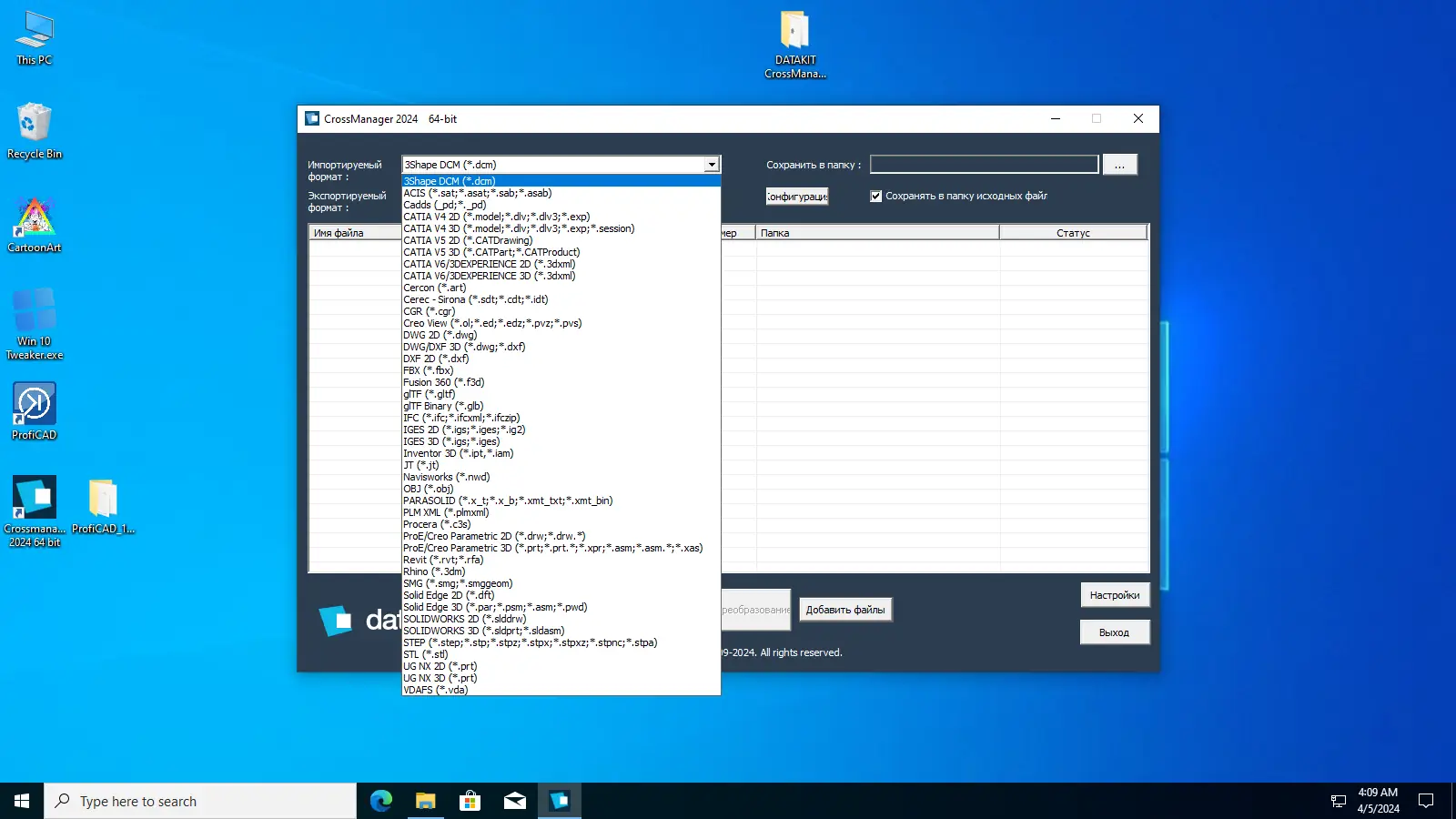Toggle the save to source folder checkbox

pyautogui.click(x=875, y=196)
